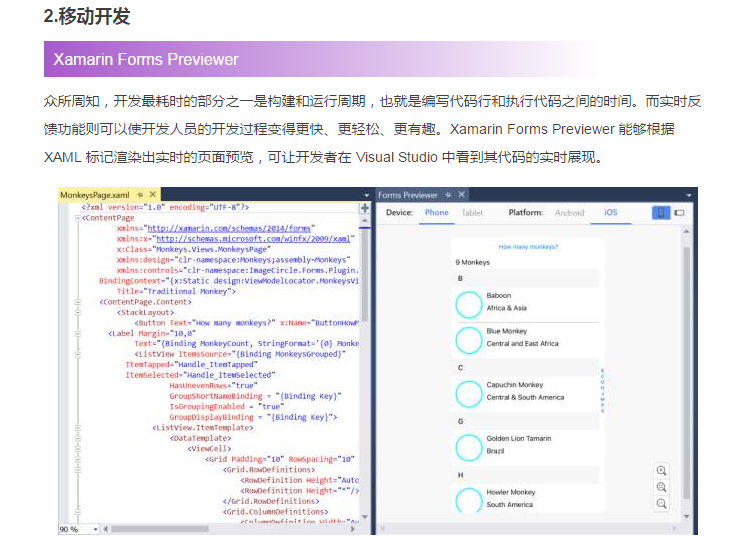Open the xamarin.com schemas 2014 forms link
Image resolution: width=735 pixels, height=542 pixels.
pos(229,228)
